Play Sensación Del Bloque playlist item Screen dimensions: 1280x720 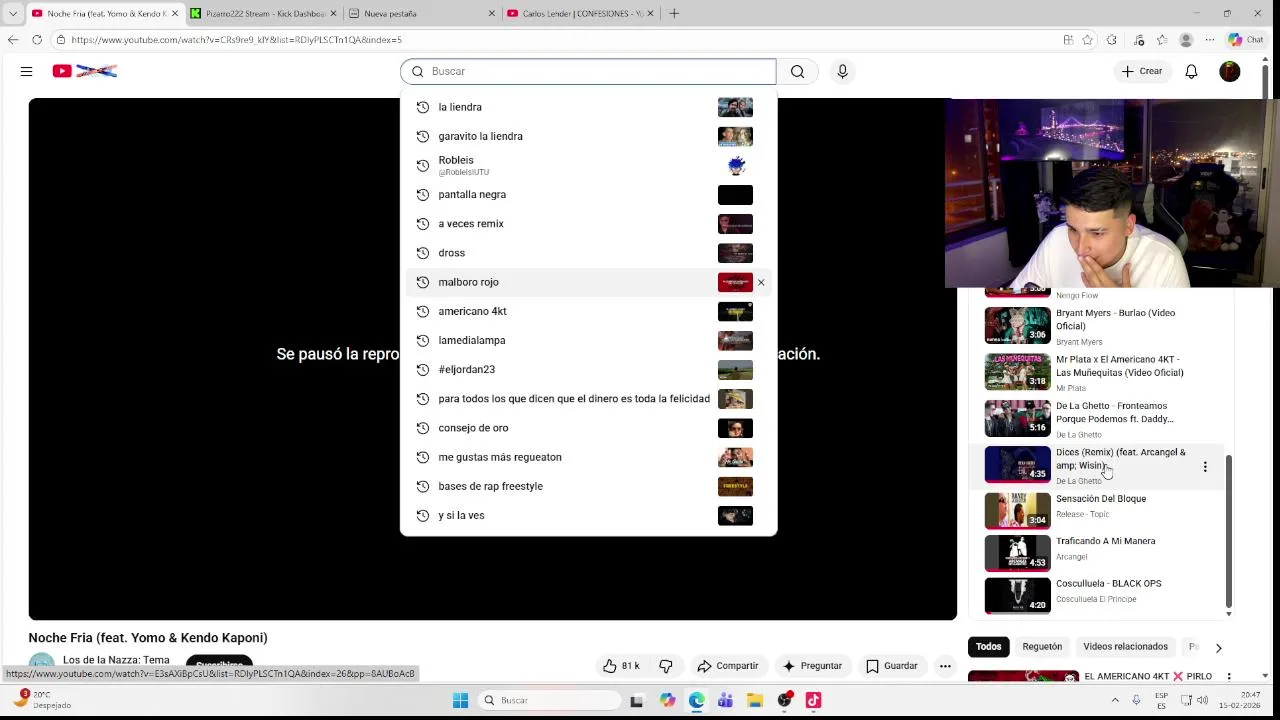(x=1095, y=510)
